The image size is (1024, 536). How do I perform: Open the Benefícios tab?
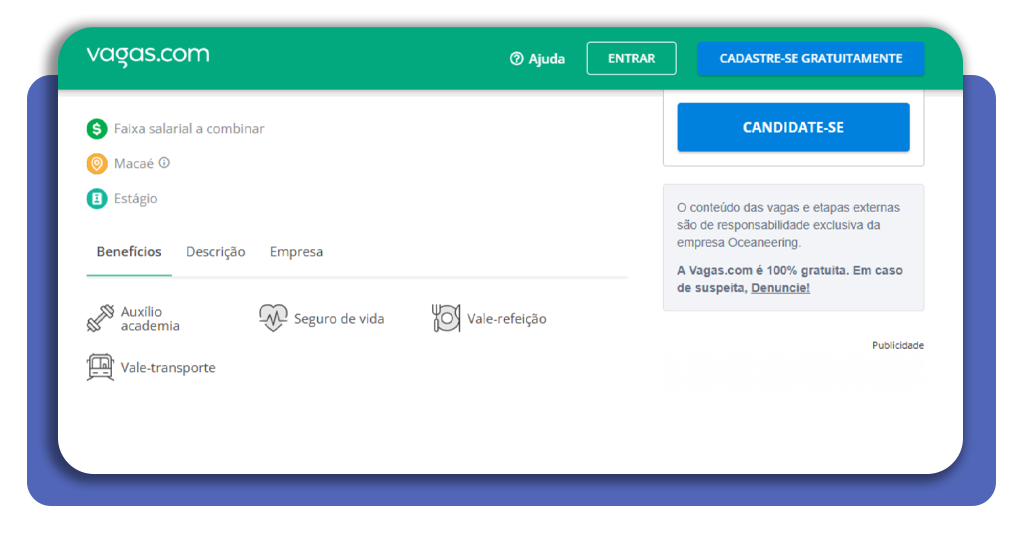click(x=129, y=252)
